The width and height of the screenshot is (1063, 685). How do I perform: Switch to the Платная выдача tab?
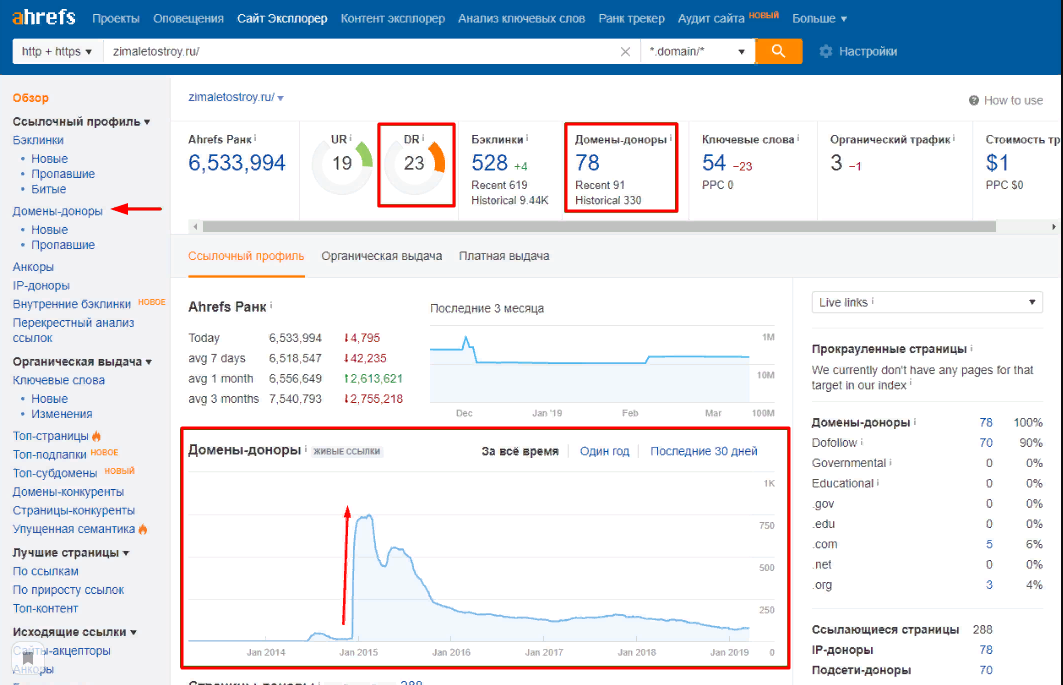click(504, 256)
